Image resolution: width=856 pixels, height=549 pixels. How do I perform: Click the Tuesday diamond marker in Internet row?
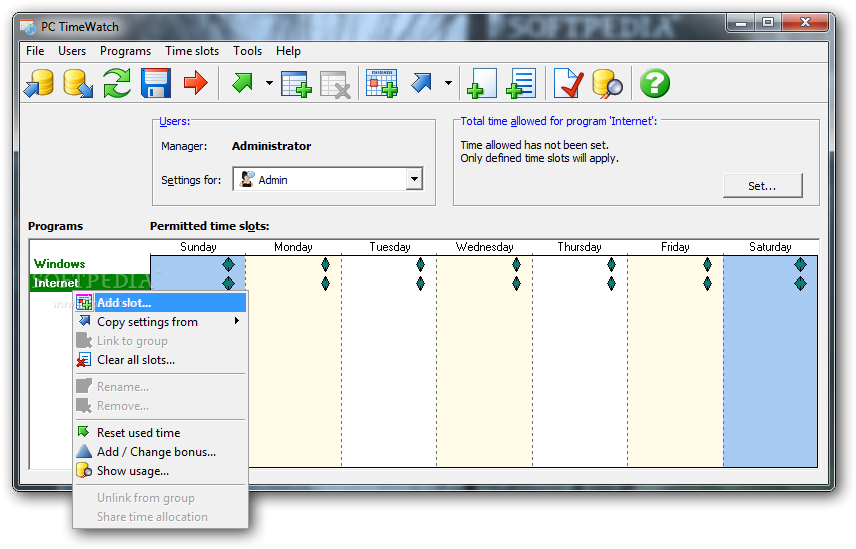pos(420,284)
